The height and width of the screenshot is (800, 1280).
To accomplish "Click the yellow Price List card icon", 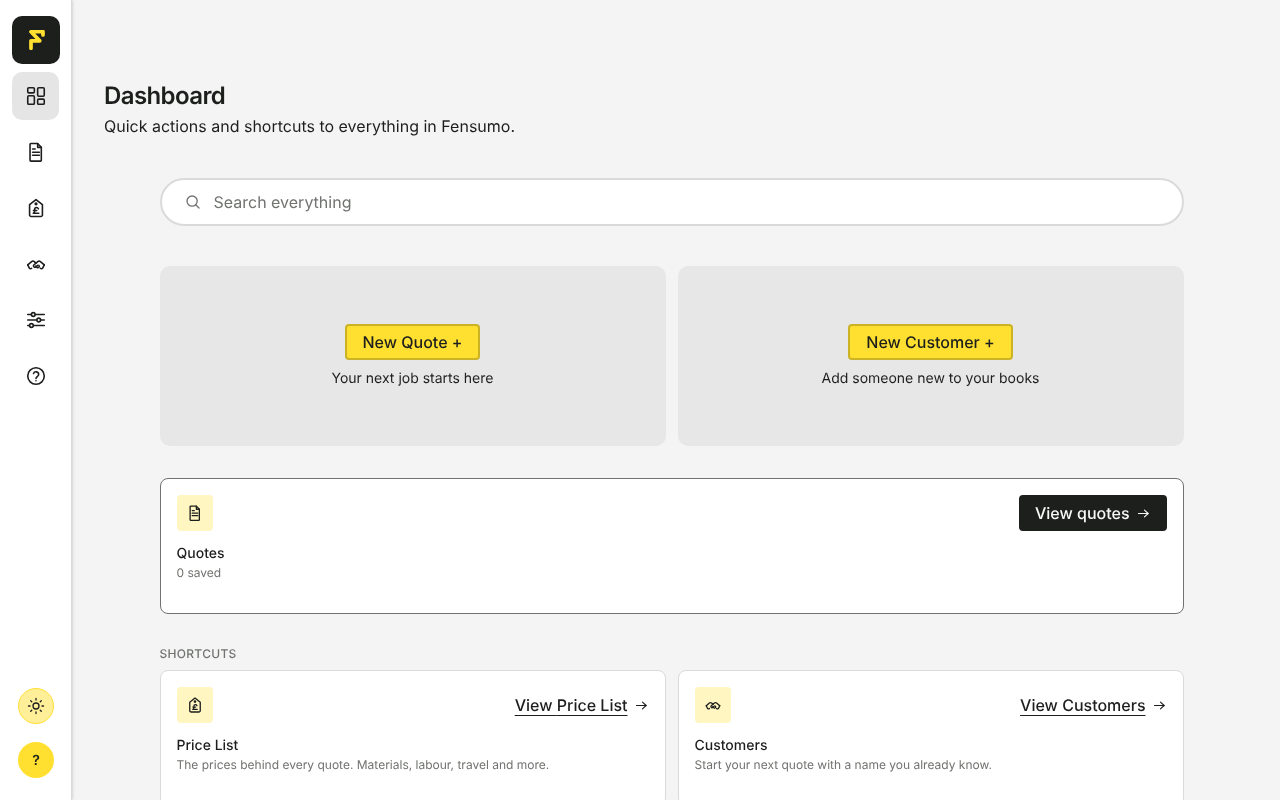I will (x=195, y=705).
